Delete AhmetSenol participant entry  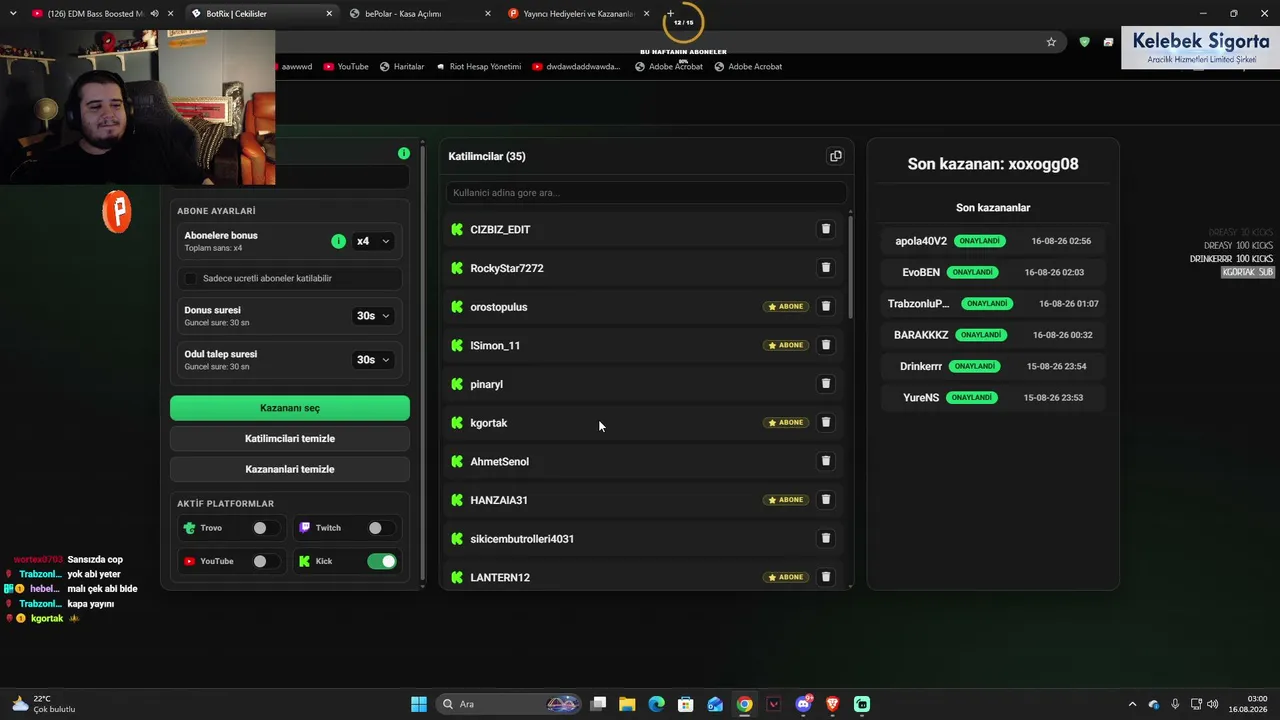(826, 461)
